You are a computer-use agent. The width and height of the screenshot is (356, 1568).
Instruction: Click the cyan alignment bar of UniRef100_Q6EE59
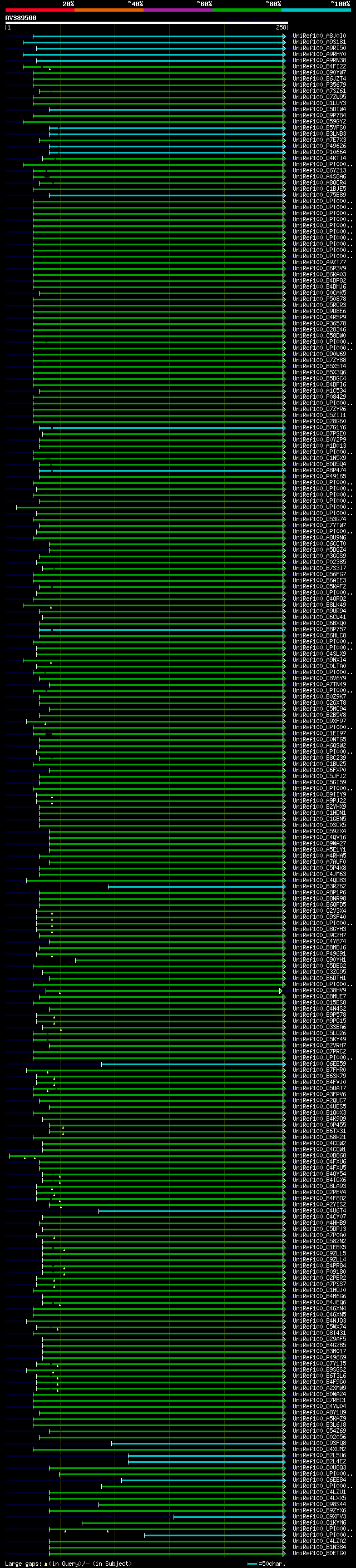(x=193, y=1064)
